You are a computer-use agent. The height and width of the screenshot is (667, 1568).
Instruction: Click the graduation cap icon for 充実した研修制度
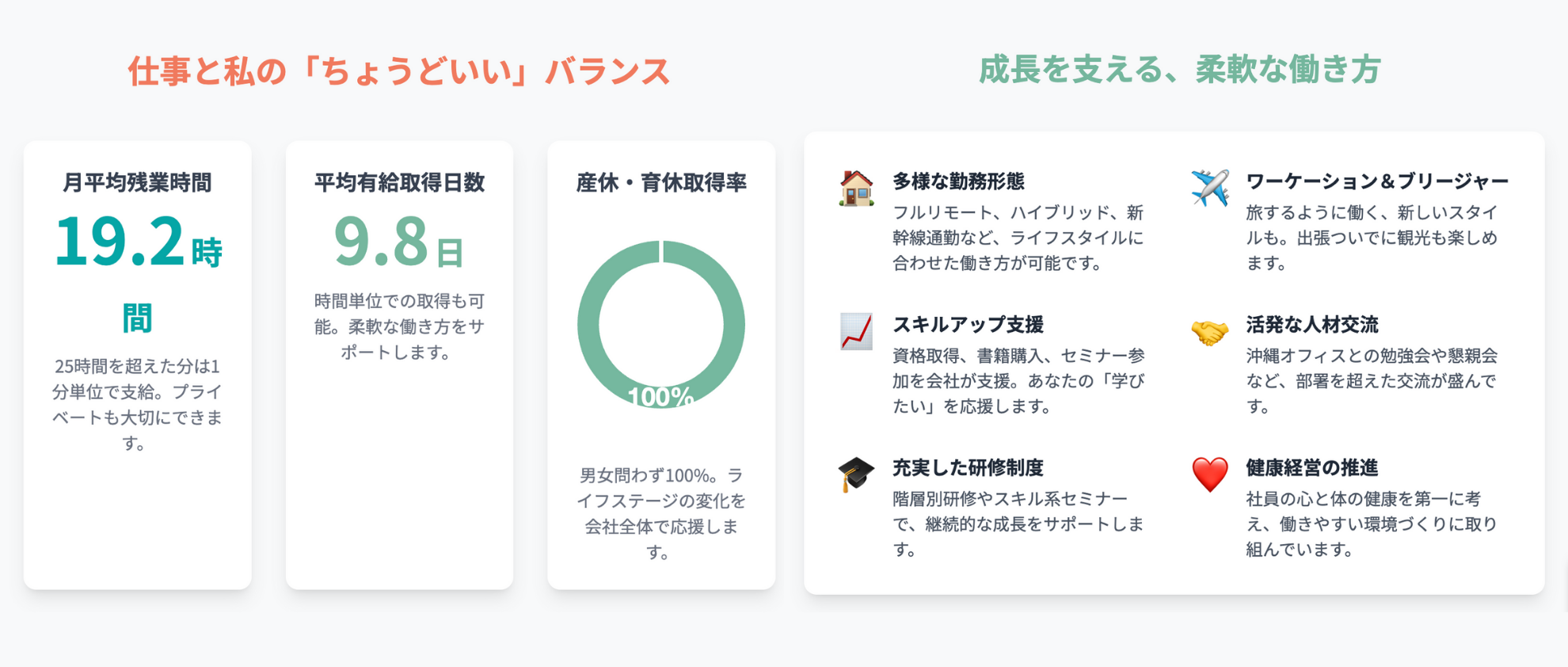(856, 474)
